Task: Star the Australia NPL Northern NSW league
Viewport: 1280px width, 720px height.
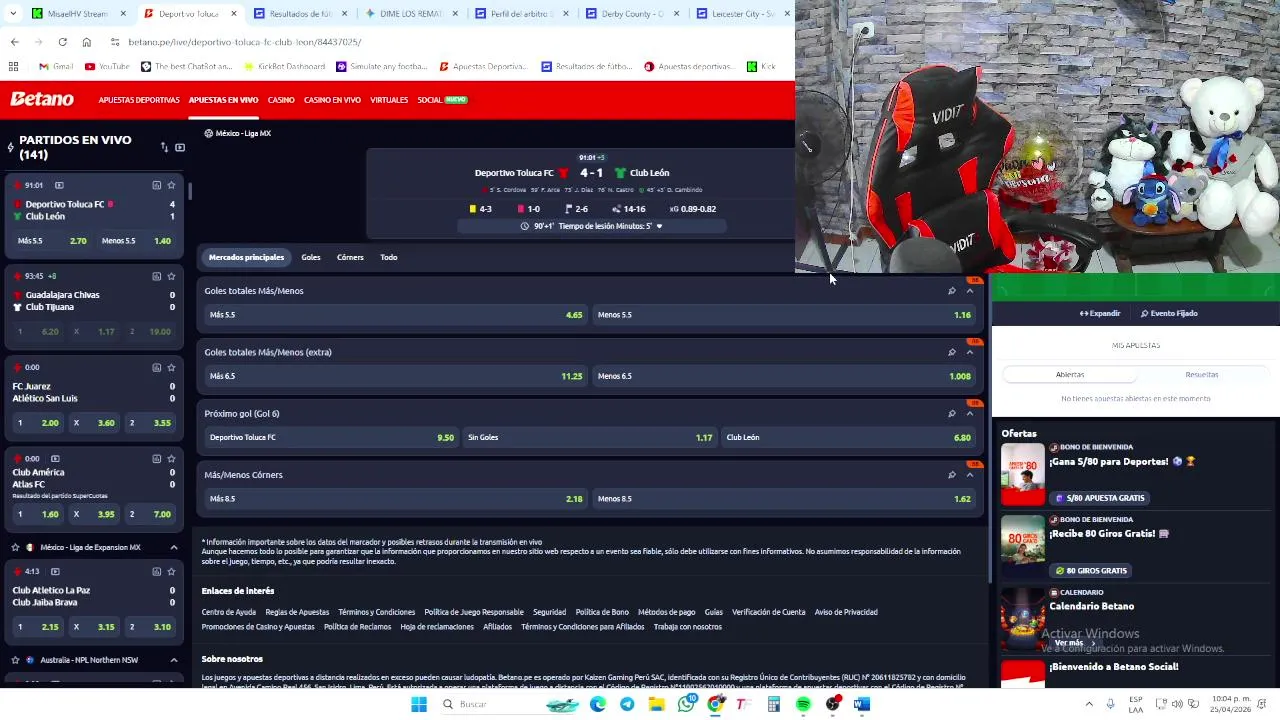Action: coord(15,660)
